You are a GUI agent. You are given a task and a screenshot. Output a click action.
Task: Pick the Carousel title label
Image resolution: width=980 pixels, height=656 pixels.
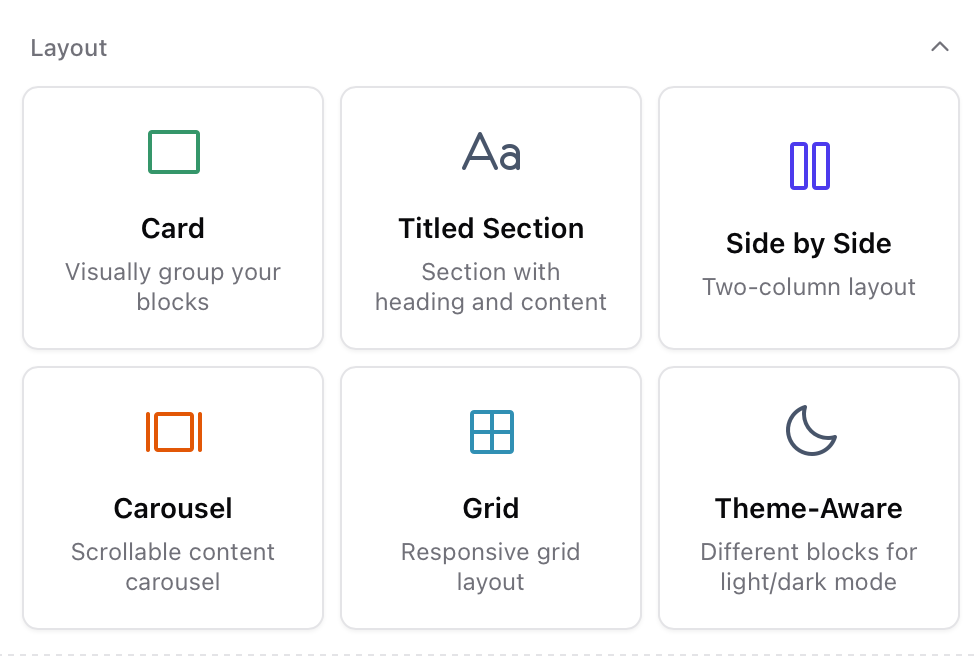(173, 508)
